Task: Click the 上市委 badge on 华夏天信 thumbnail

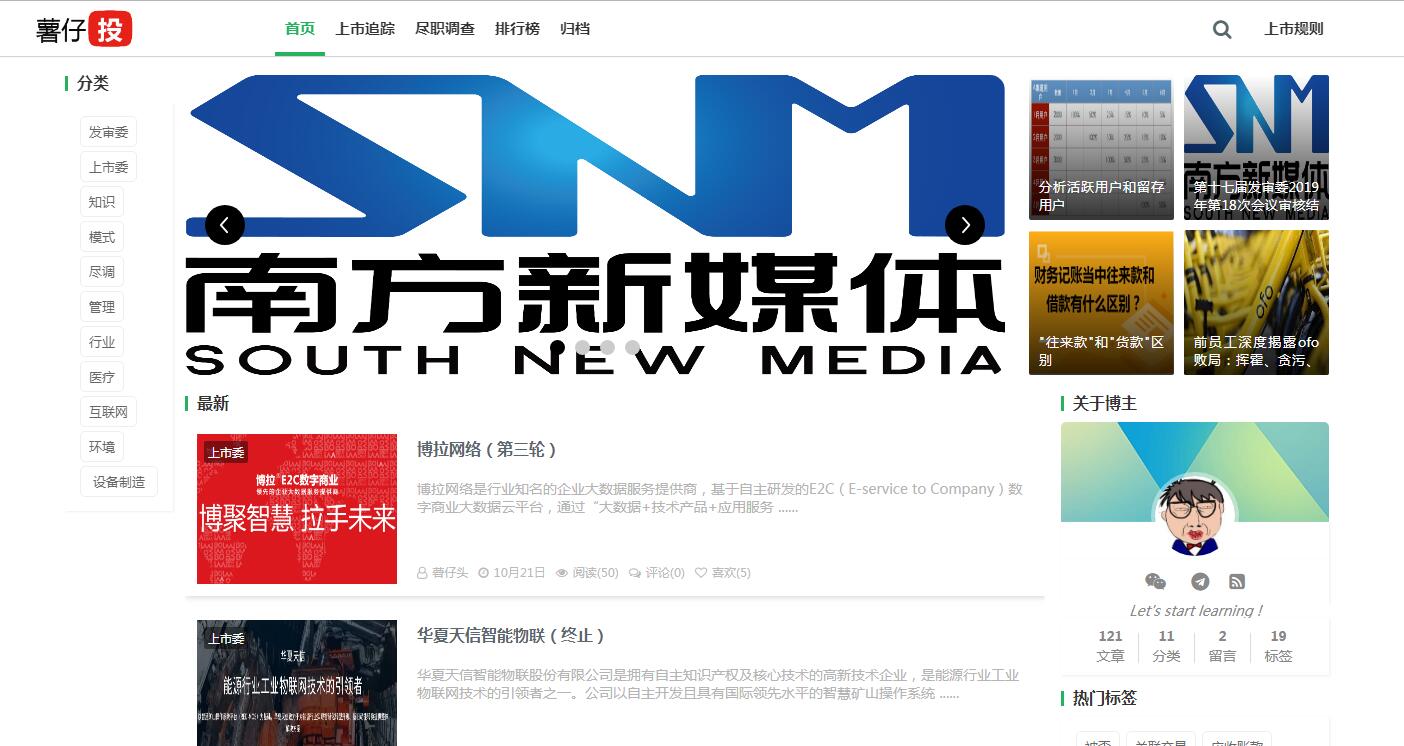Action: tap(226, 638)
